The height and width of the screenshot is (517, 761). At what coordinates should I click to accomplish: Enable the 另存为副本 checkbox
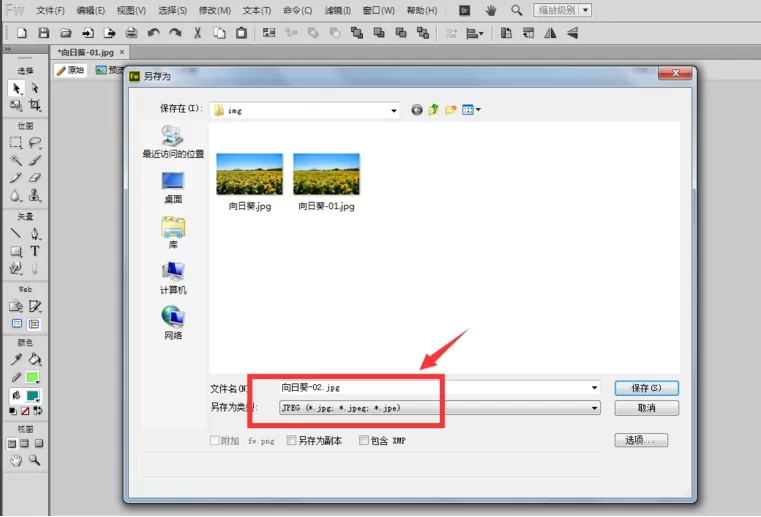[291, 440]
